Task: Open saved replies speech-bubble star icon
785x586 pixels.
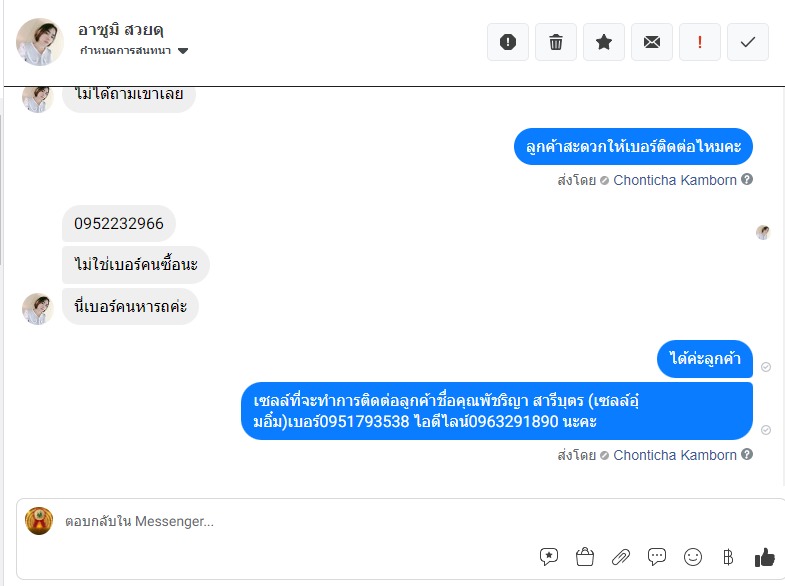Action: point(549,556)
